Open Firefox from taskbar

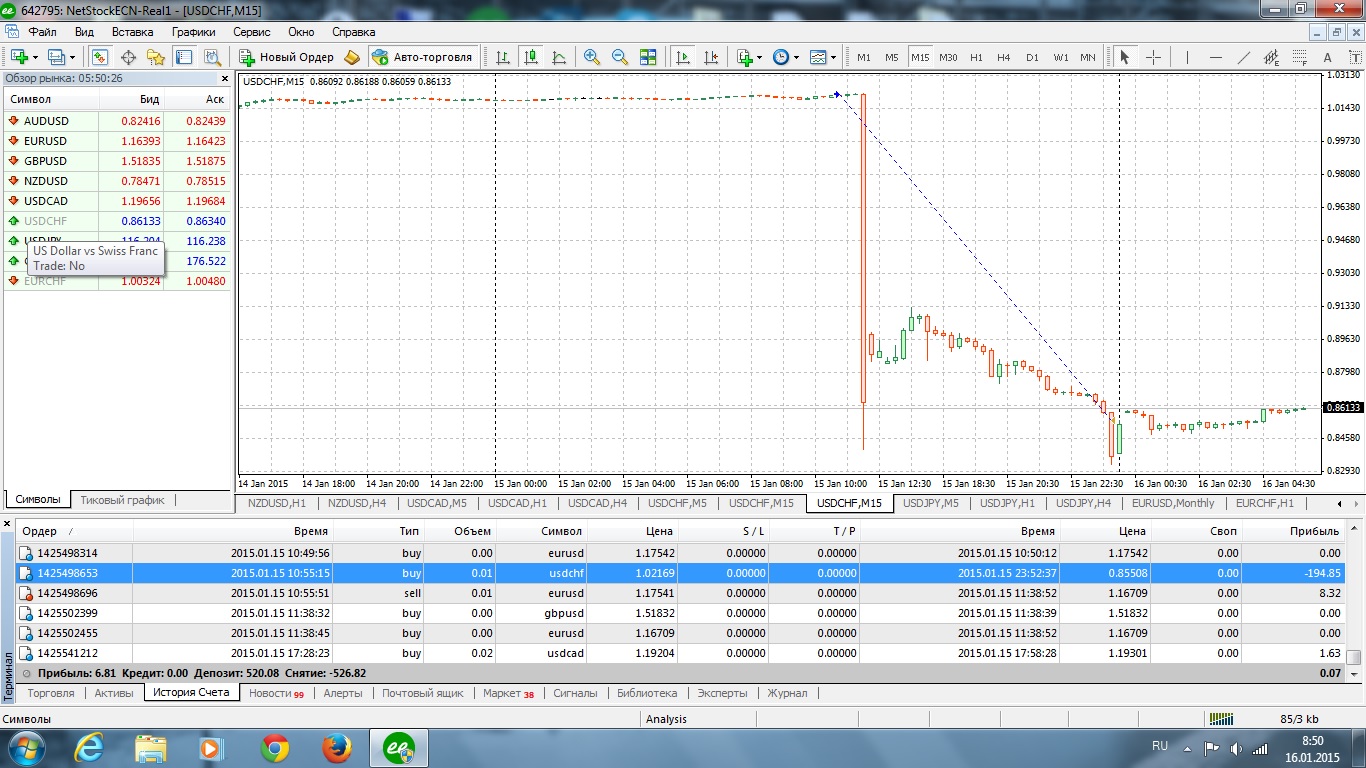tap(337, 748)
